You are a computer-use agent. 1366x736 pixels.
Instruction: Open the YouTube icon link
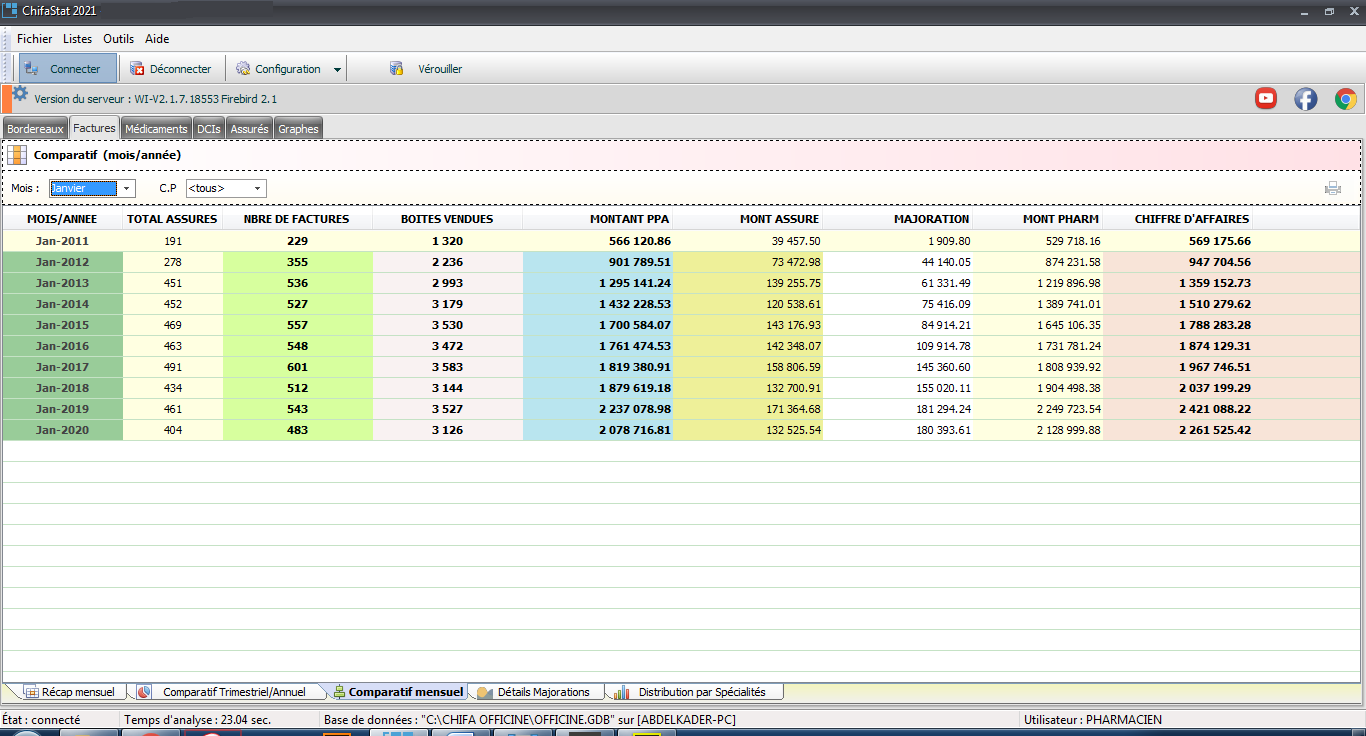1266,98
